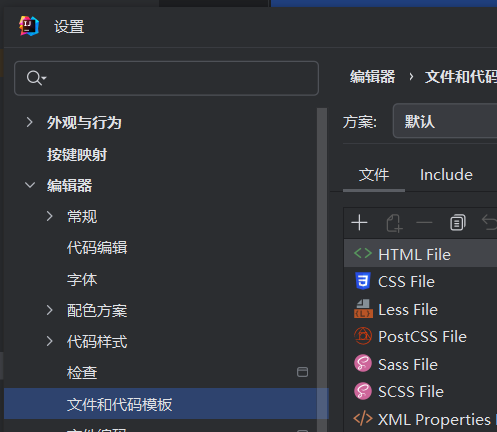
Task: Open 字体 settings page
Action: [x=82, y=279]
